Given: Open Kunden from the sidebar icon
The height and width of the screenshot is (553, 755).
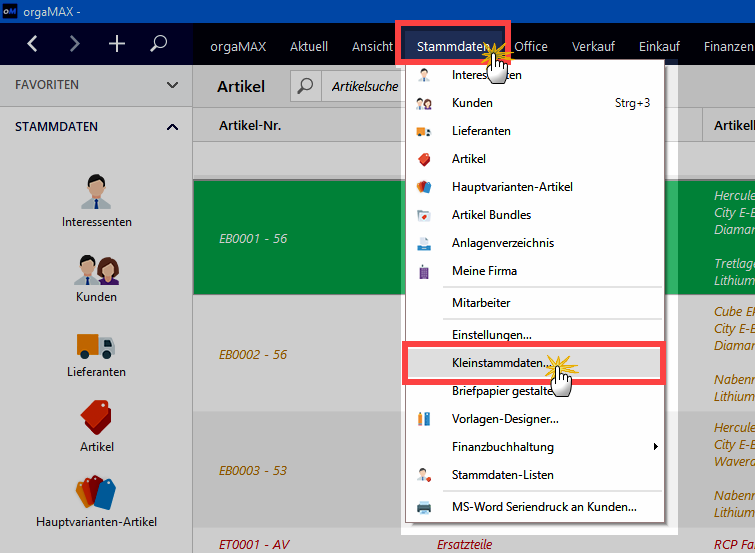Looking at the screenshot, I should pyautogui.click(x=96, y=270).
